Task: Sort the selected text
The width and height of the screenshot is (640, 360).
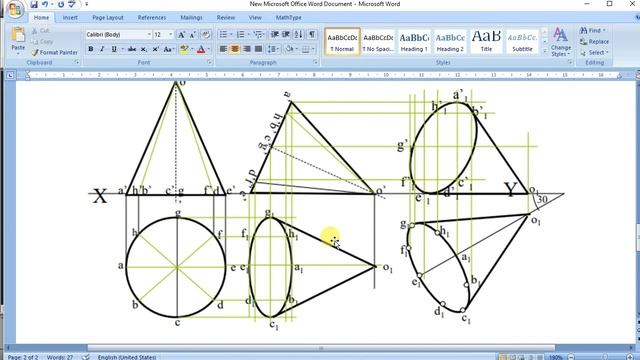Action: (x=299, y=35)
